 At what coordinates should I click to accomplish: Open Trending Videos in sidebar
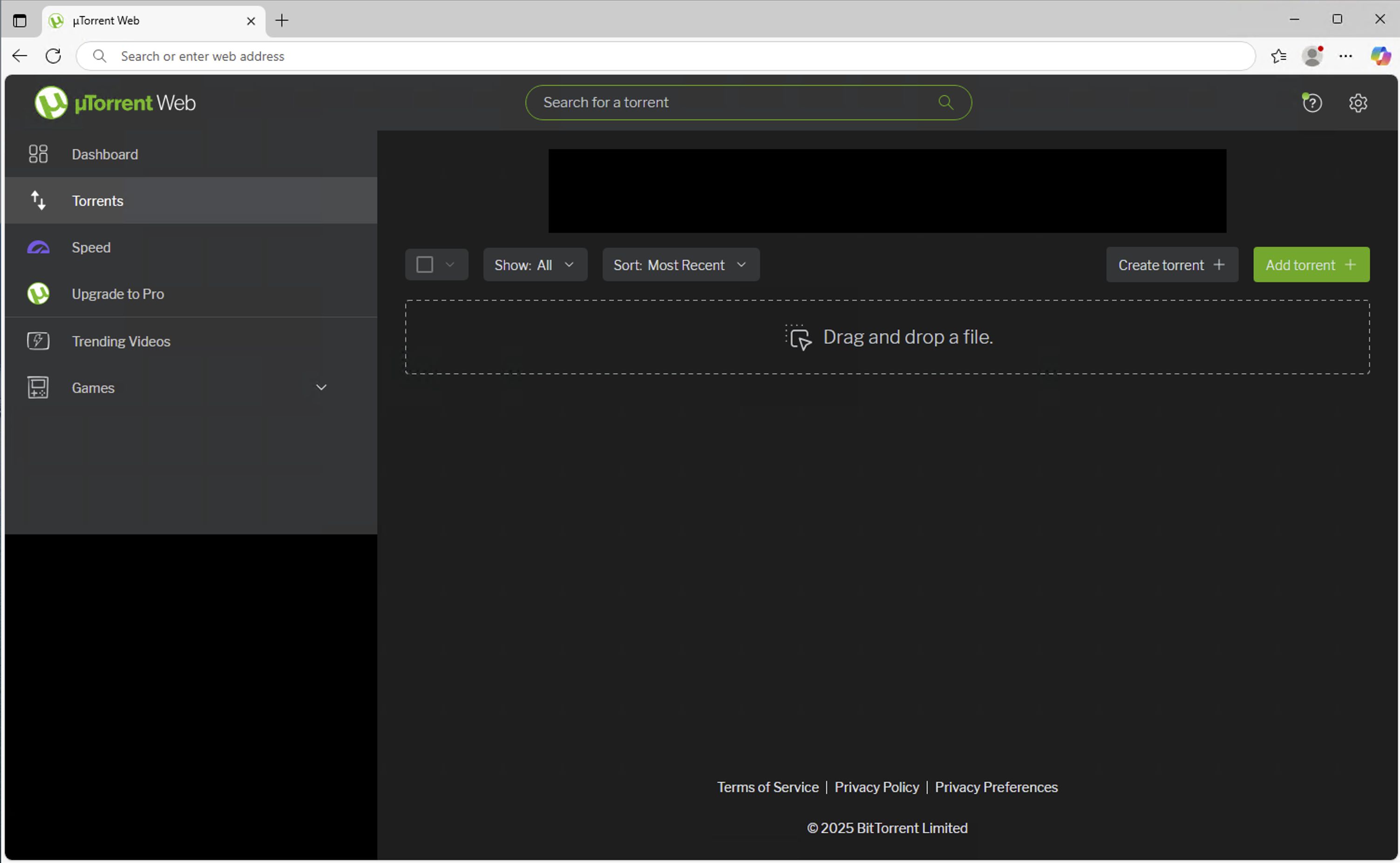pos(190,341)
